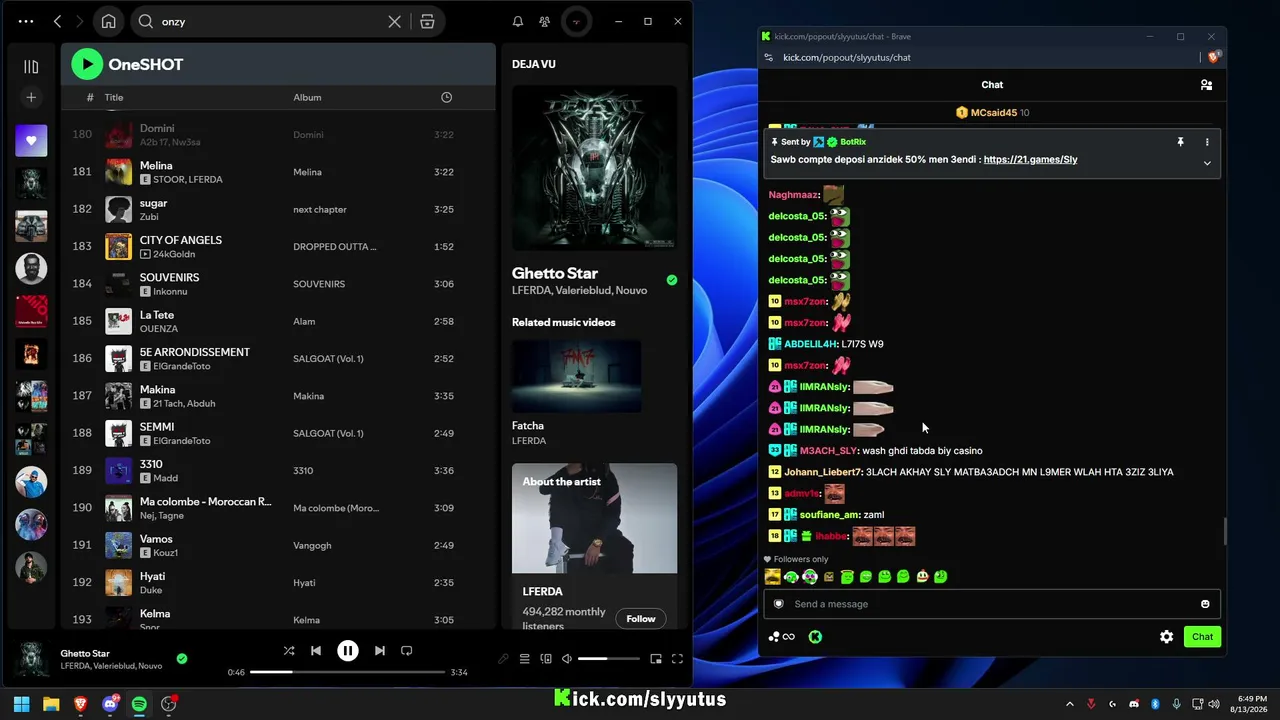Expand Your Library in the Spotify sidebar
The image size is (1280, 720).
coord(31,67)
